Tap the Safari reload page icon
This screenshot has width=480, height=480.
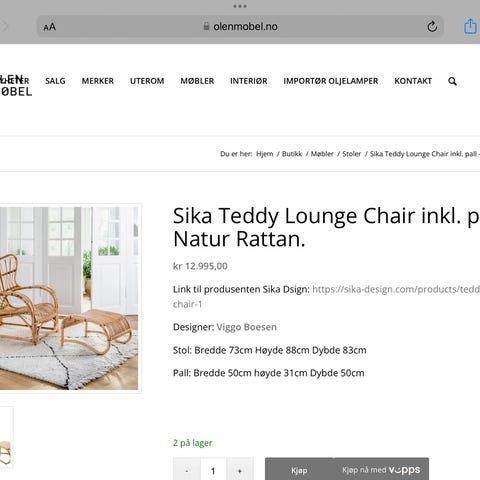tap(432, 26)
